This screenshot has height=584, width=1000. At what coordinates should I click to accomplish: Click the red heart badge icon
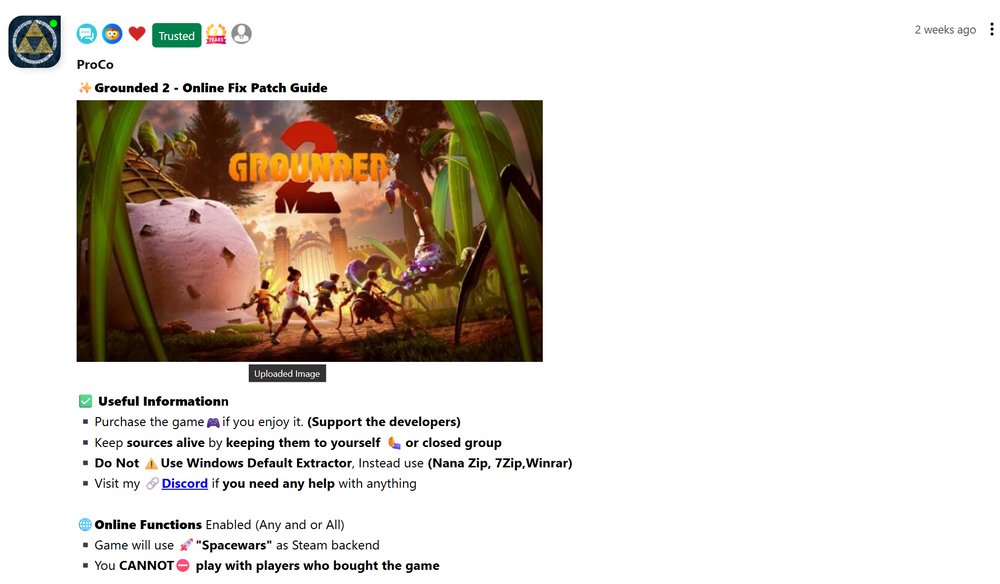[137, 34]
